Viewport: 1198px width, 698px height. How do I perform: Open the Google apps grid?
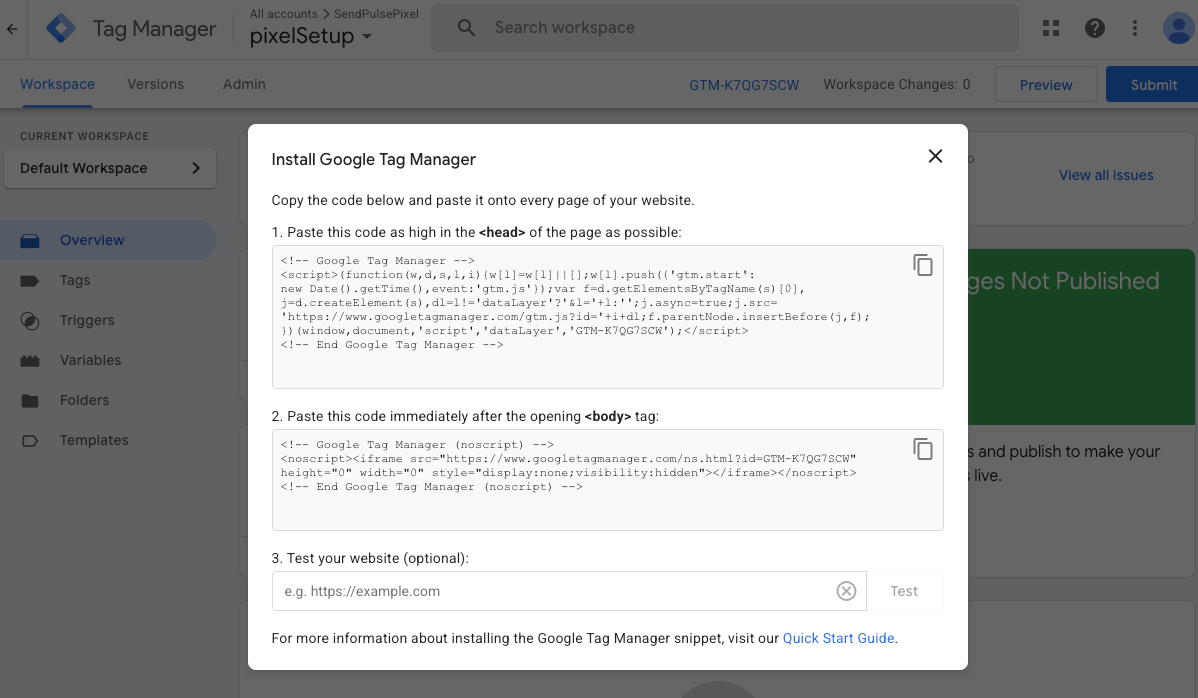1051,28
